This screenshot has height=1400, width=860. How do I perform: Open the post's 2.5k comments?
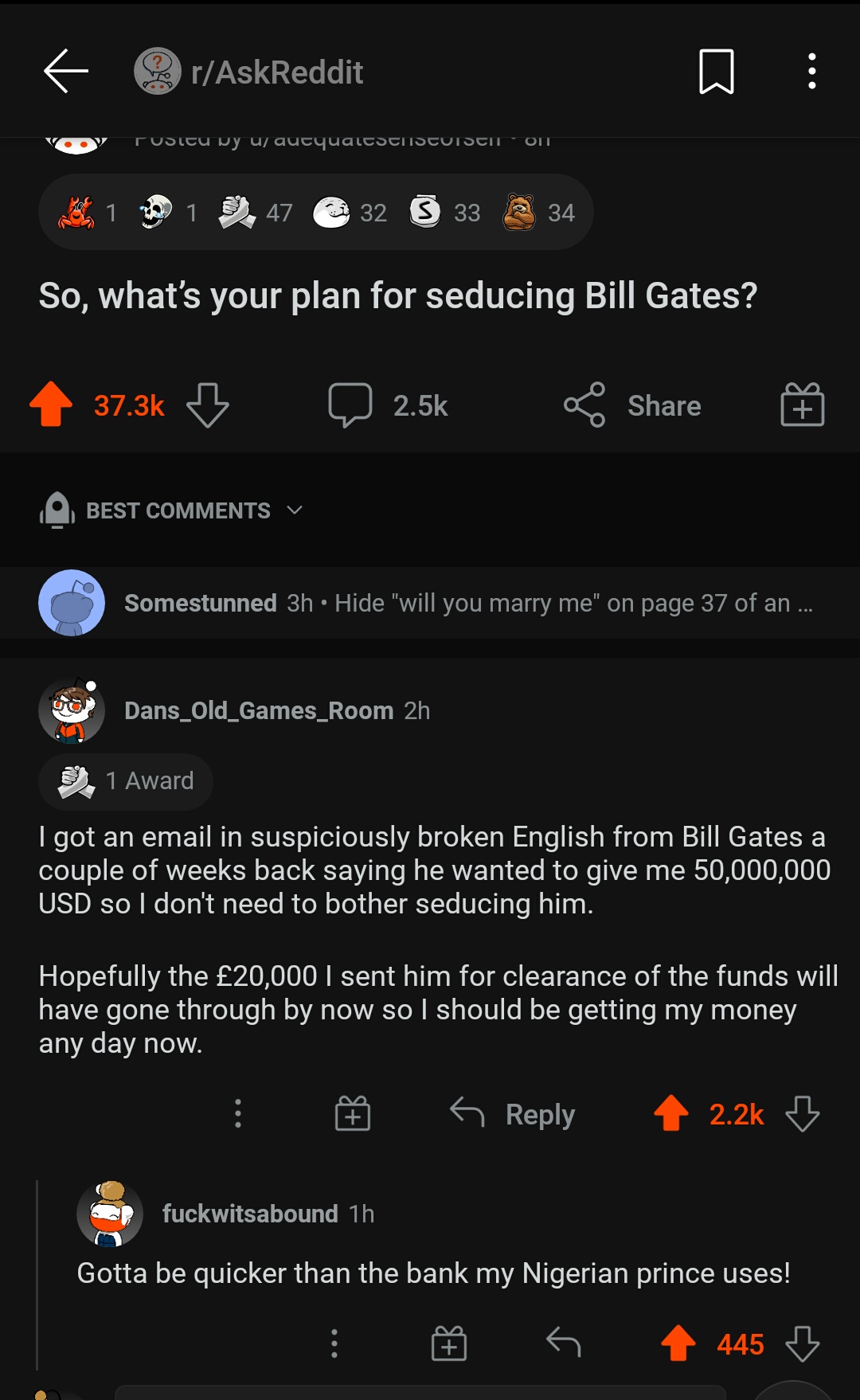point(389,405)
